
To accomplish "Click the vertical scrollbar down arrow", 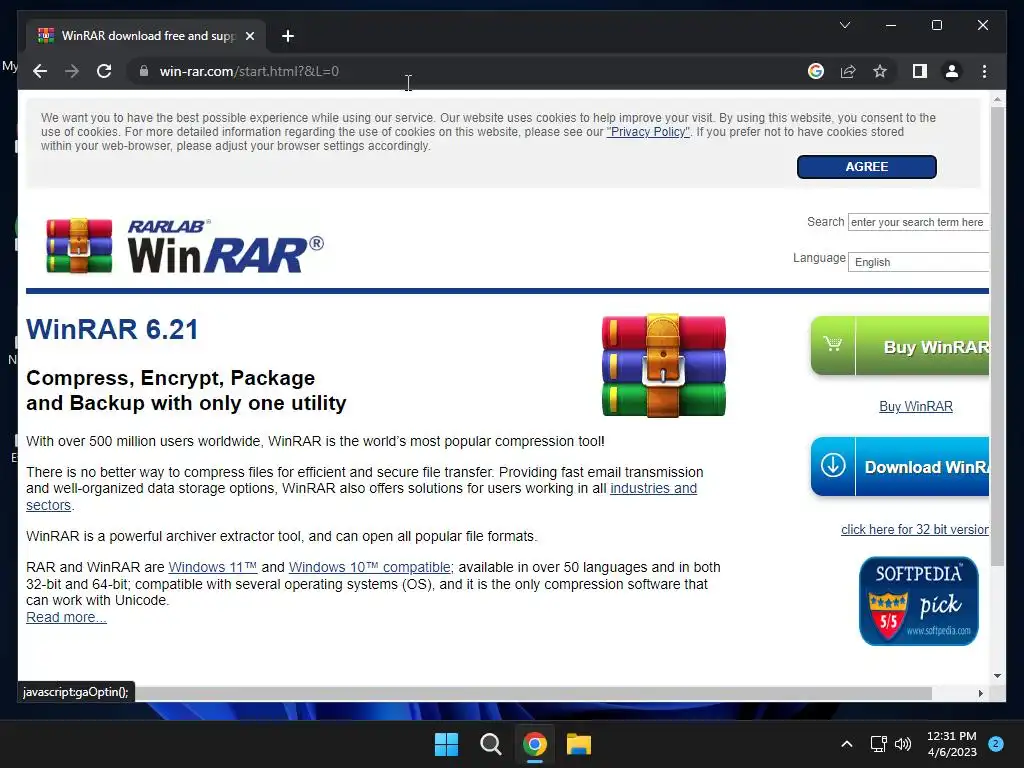I will tap(997, 676).
